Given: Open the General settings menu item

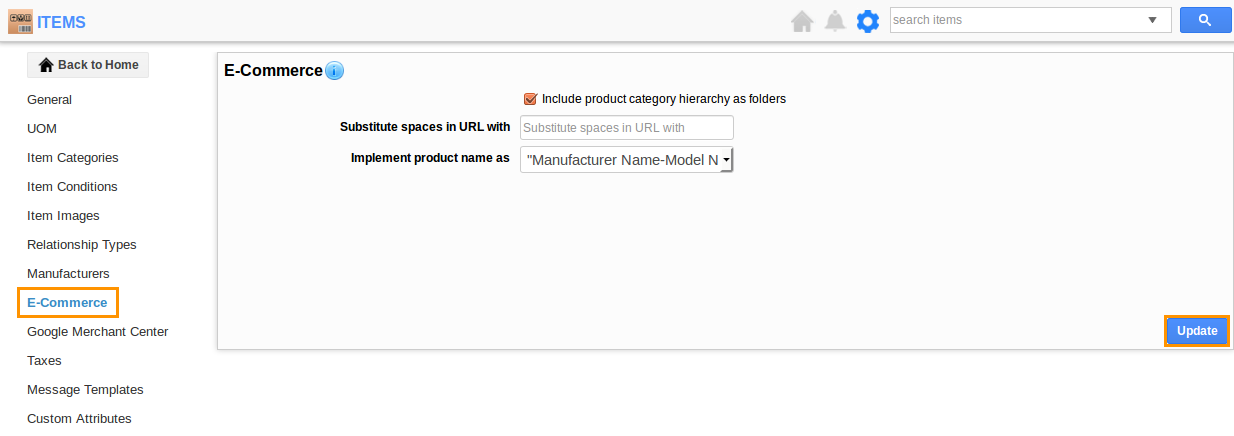Looking at the screenshot, I should 50,100.
